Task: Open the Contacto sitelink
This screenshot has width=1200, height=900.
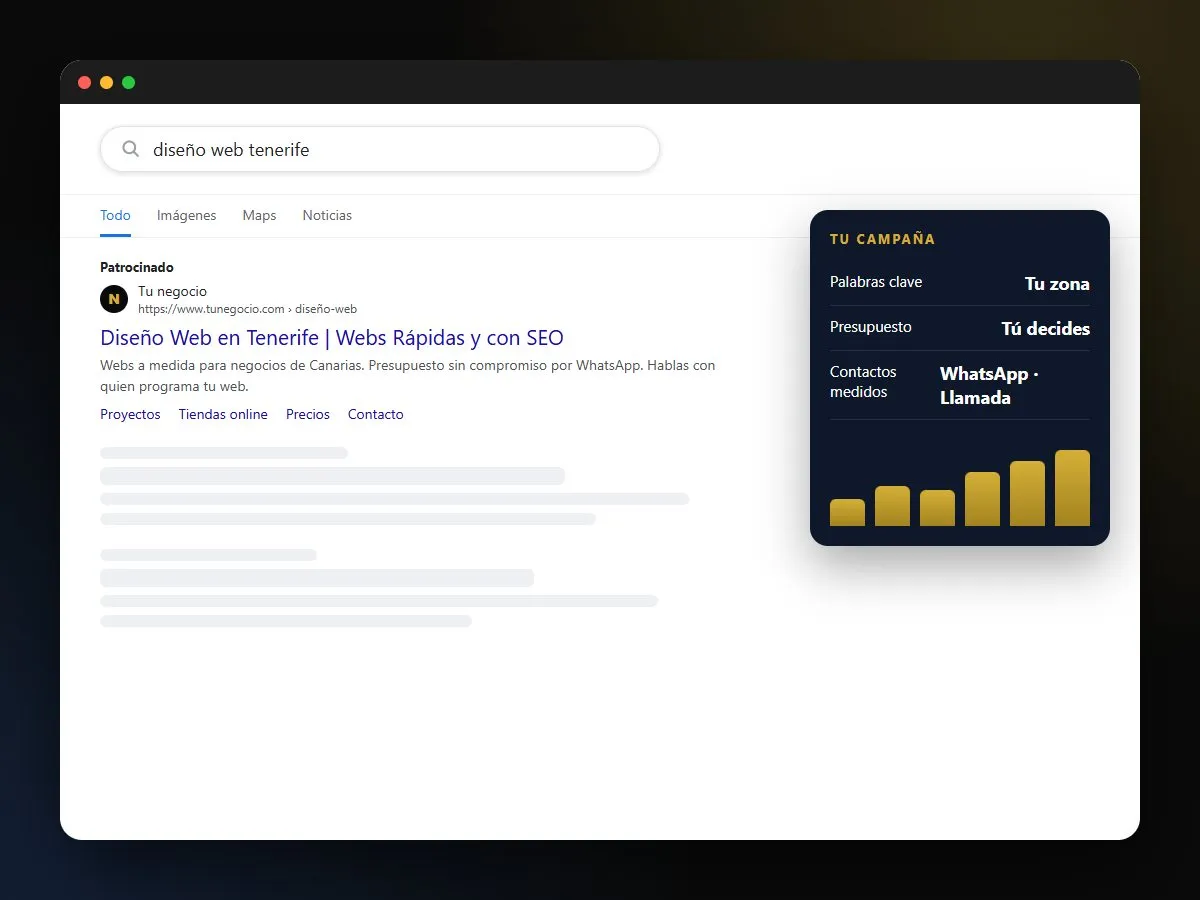Action: tap(376, 414)
